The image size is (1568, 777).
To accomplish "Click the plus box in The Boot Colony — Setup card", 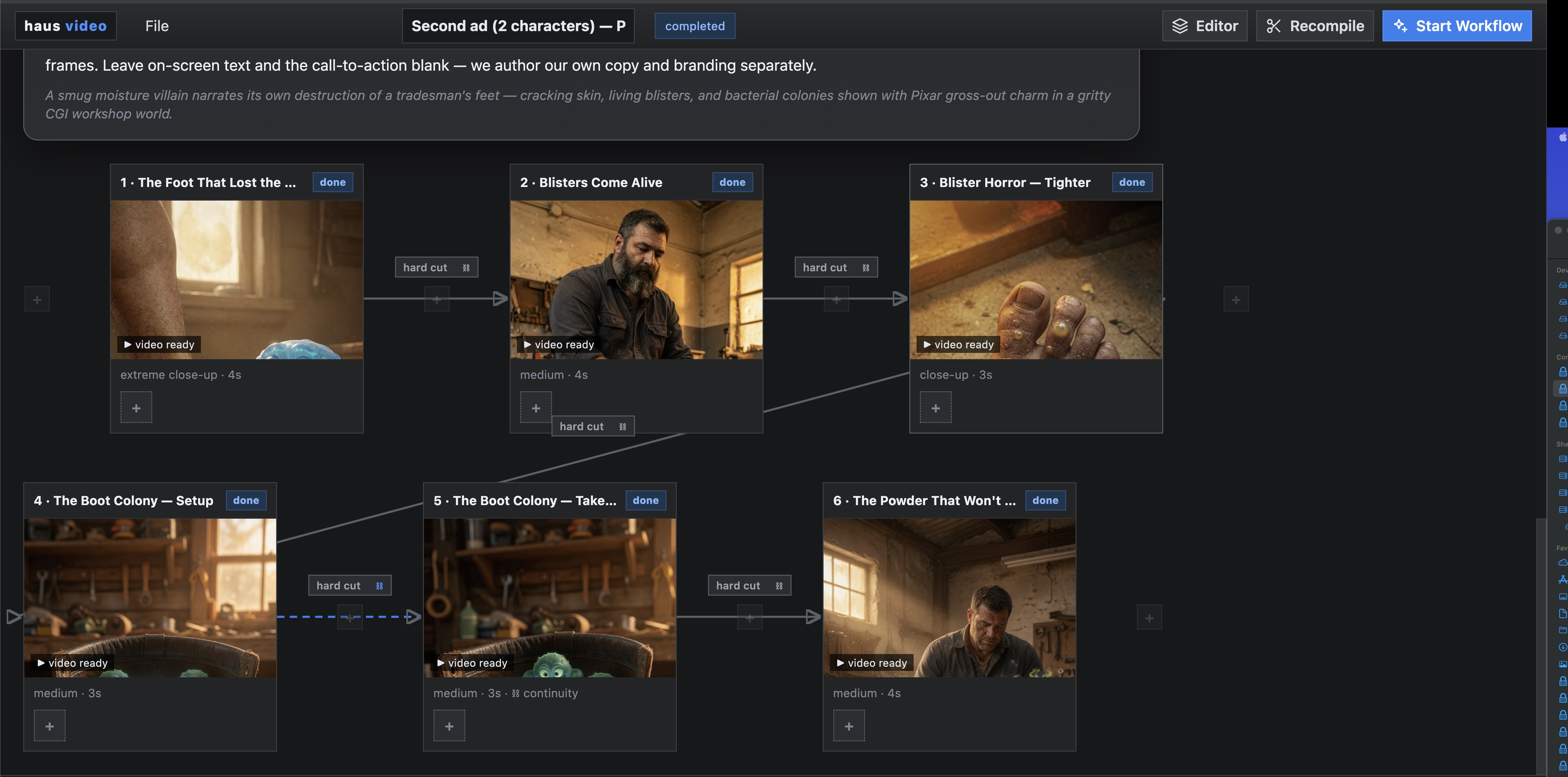I will click(x=49, y=726).
